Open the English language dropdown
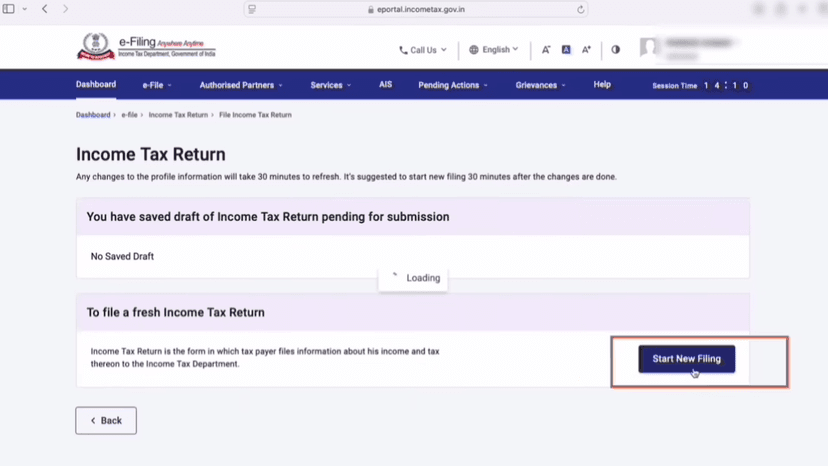 coord(494,49)
